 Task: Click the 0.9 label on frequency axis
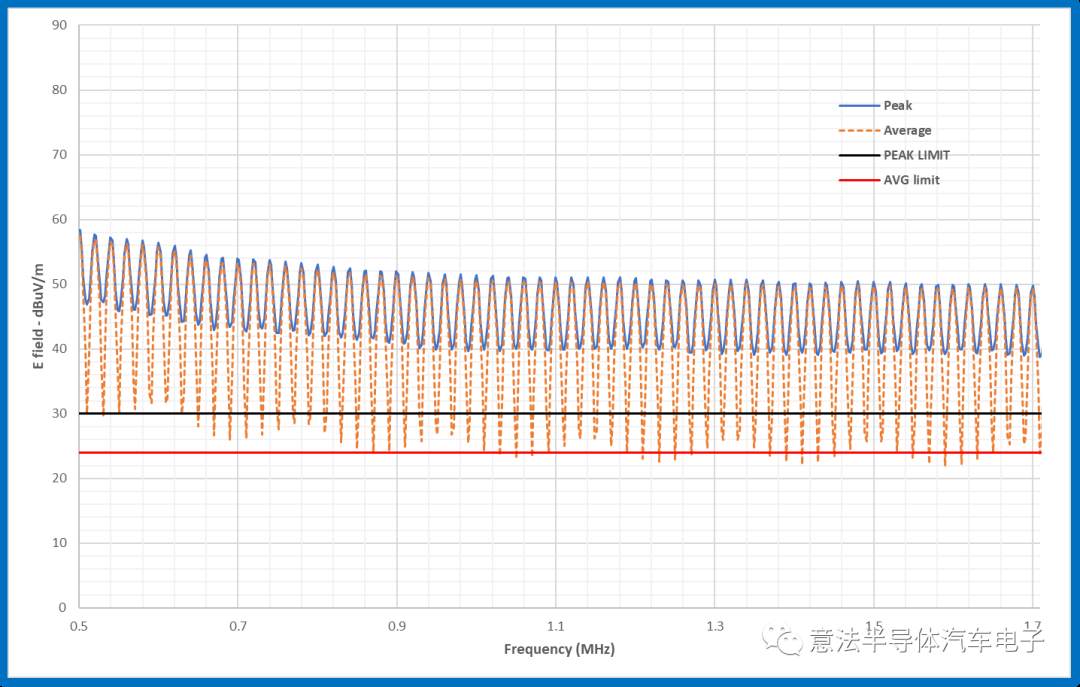(396, 625)
